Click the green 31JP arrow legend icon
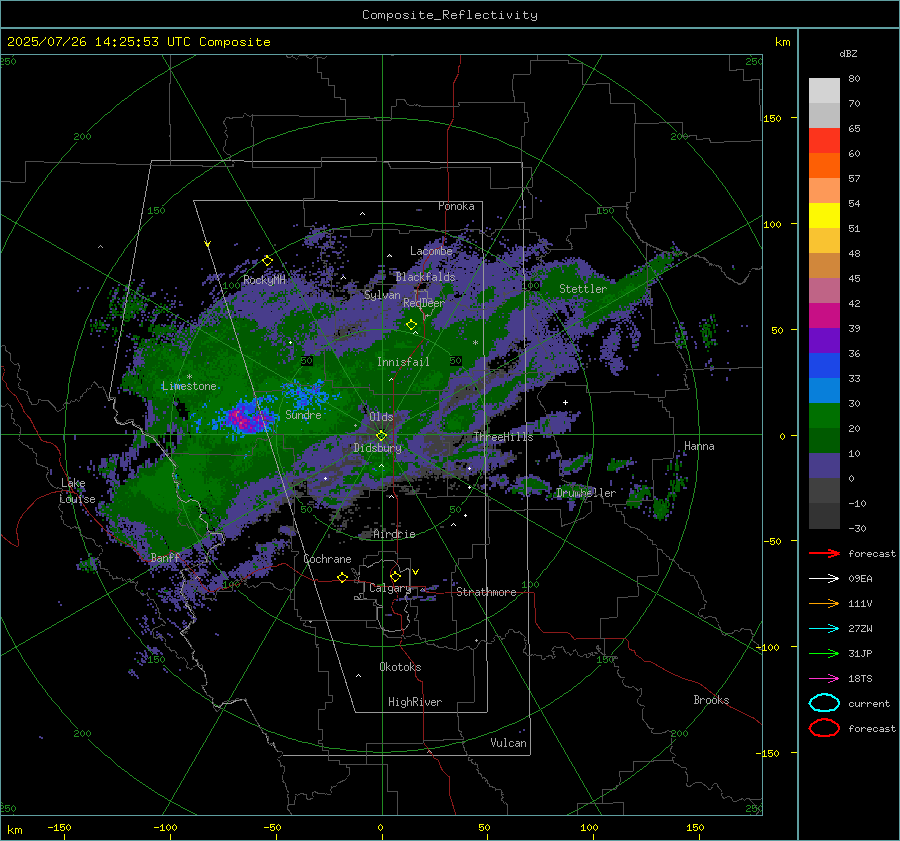 click(x=824, y=653)
